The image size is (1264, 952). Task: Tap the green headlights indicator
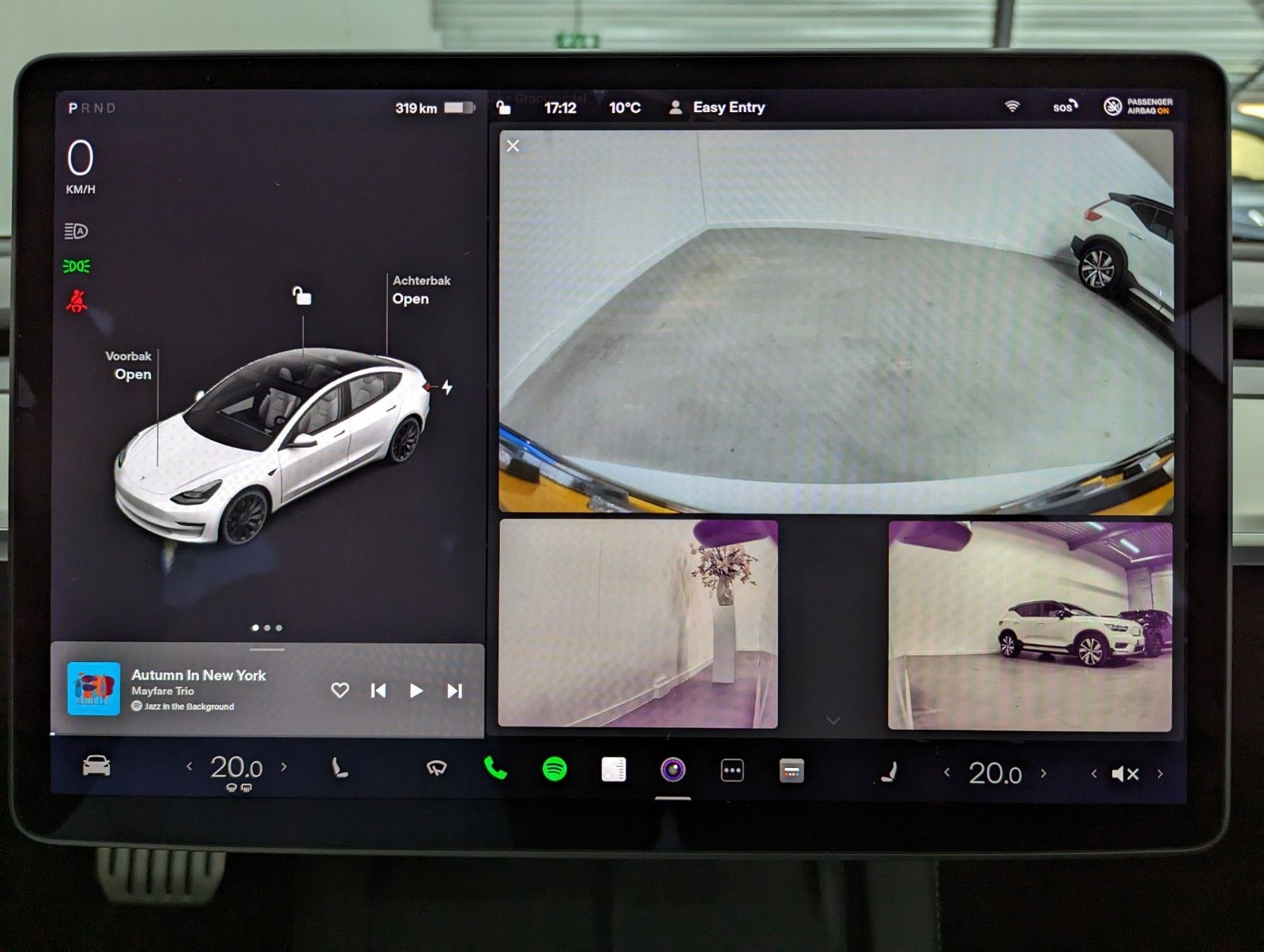(x=77, y=266)
